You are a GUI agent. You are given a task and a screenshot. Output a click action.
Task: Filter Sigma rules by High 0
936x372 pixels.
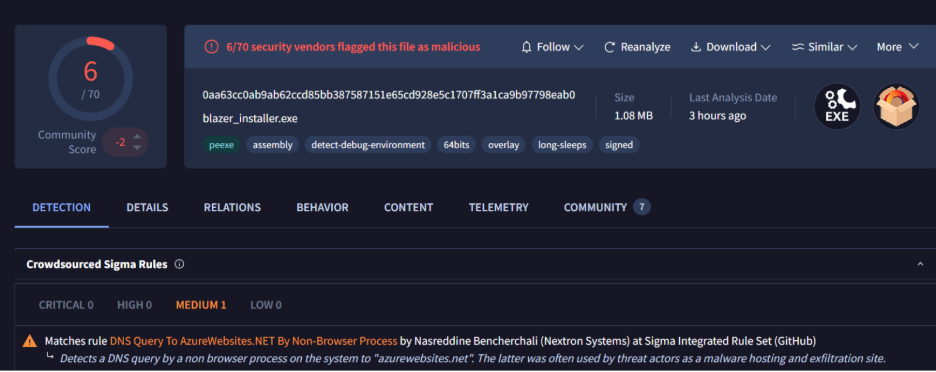pyautogui.click(x=134, y=305)
